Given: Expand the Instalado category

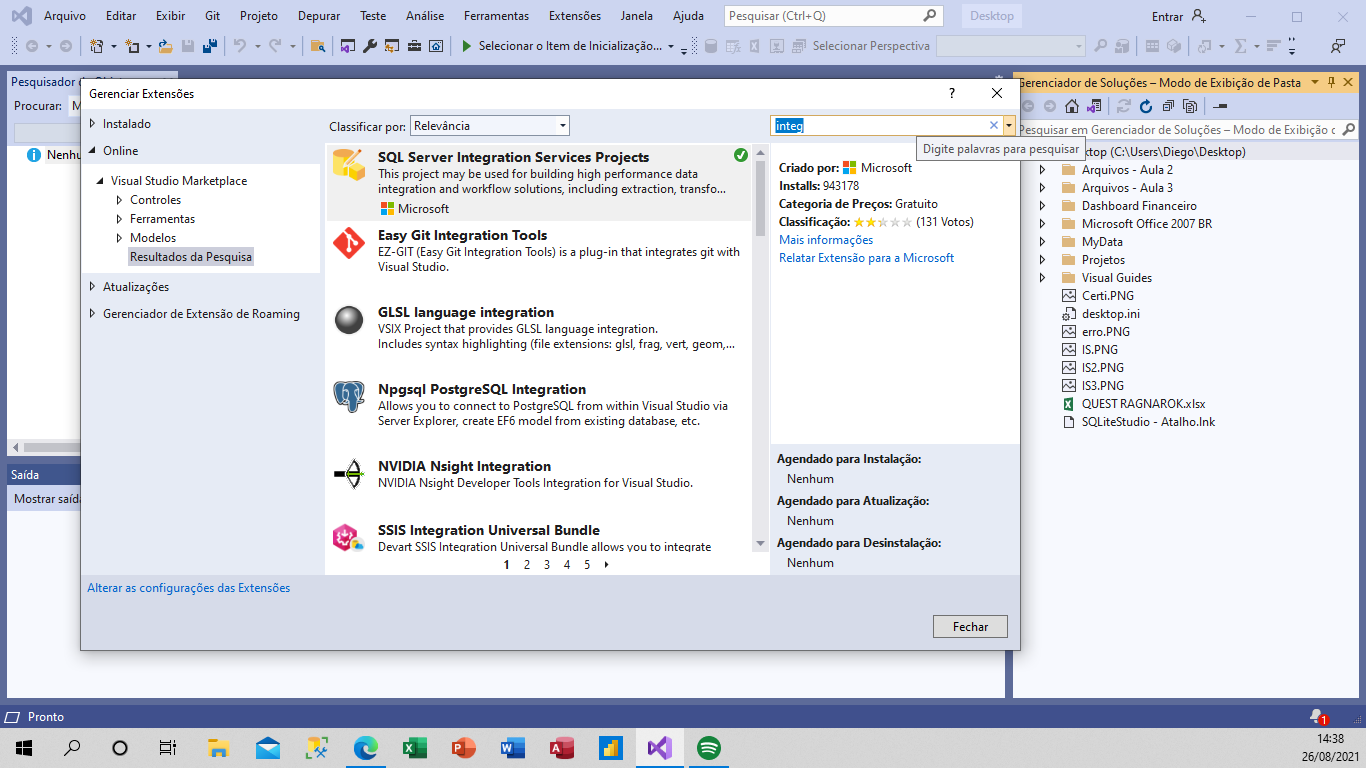Looking at the screenshot, I should tap(93, 124).
